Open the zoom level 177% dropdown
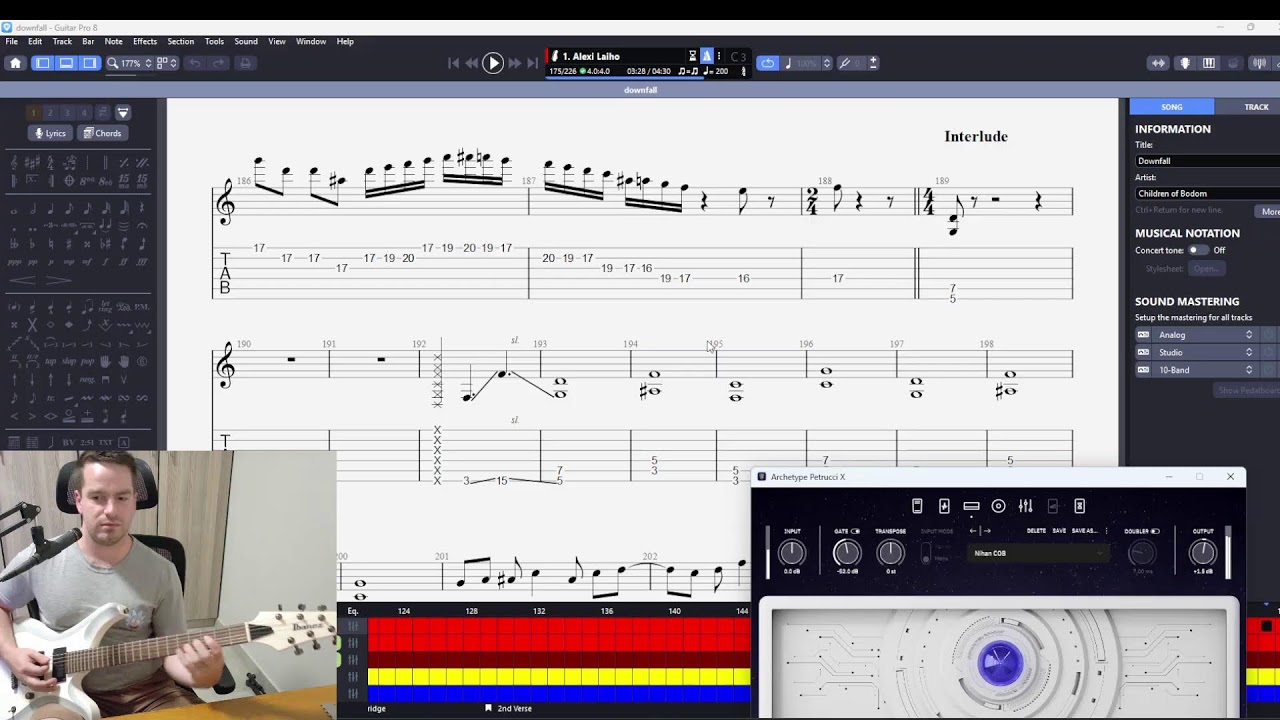 point(130,63)
